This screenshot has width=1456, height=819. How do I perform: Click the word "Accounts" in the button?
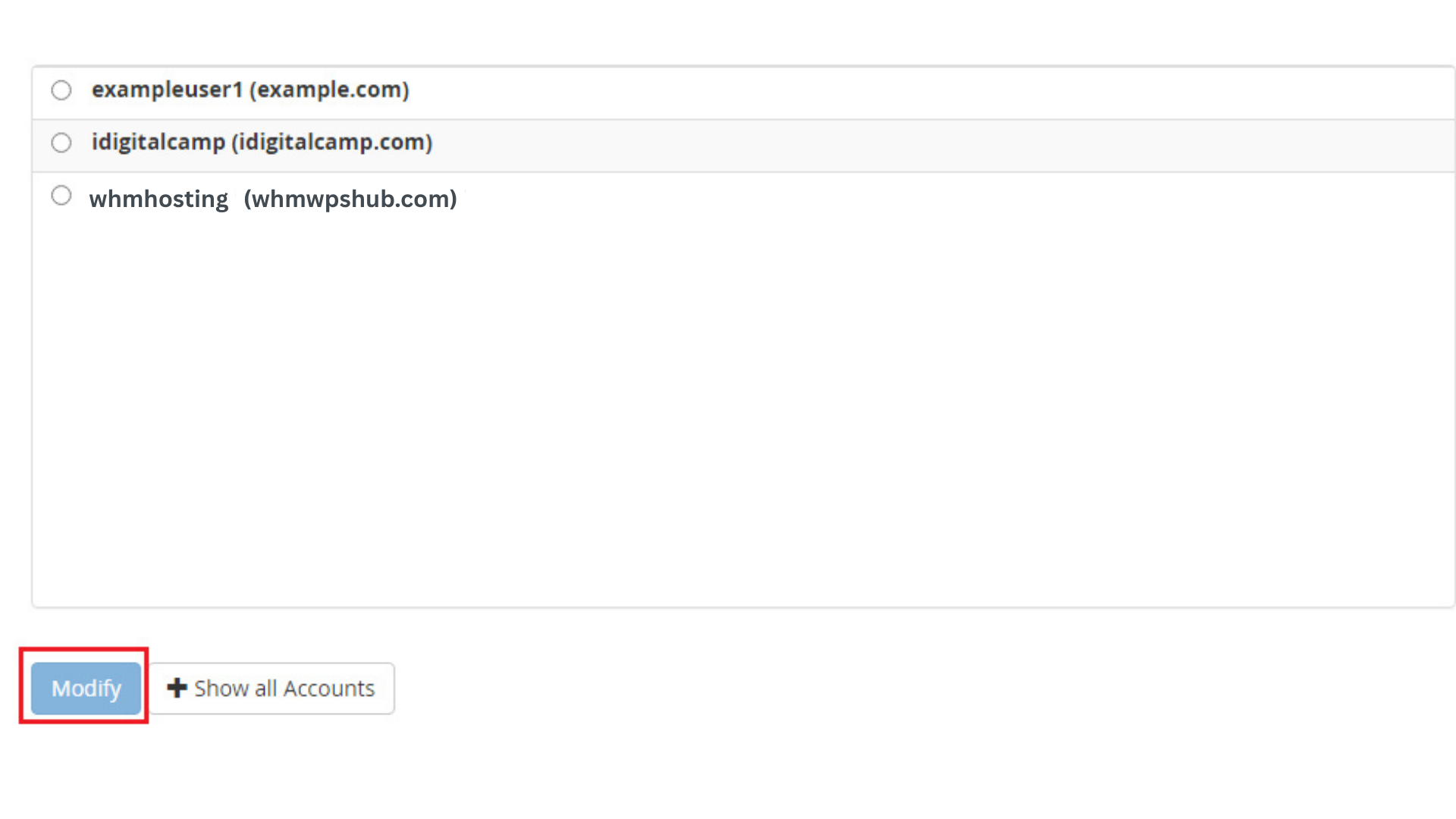329,689
